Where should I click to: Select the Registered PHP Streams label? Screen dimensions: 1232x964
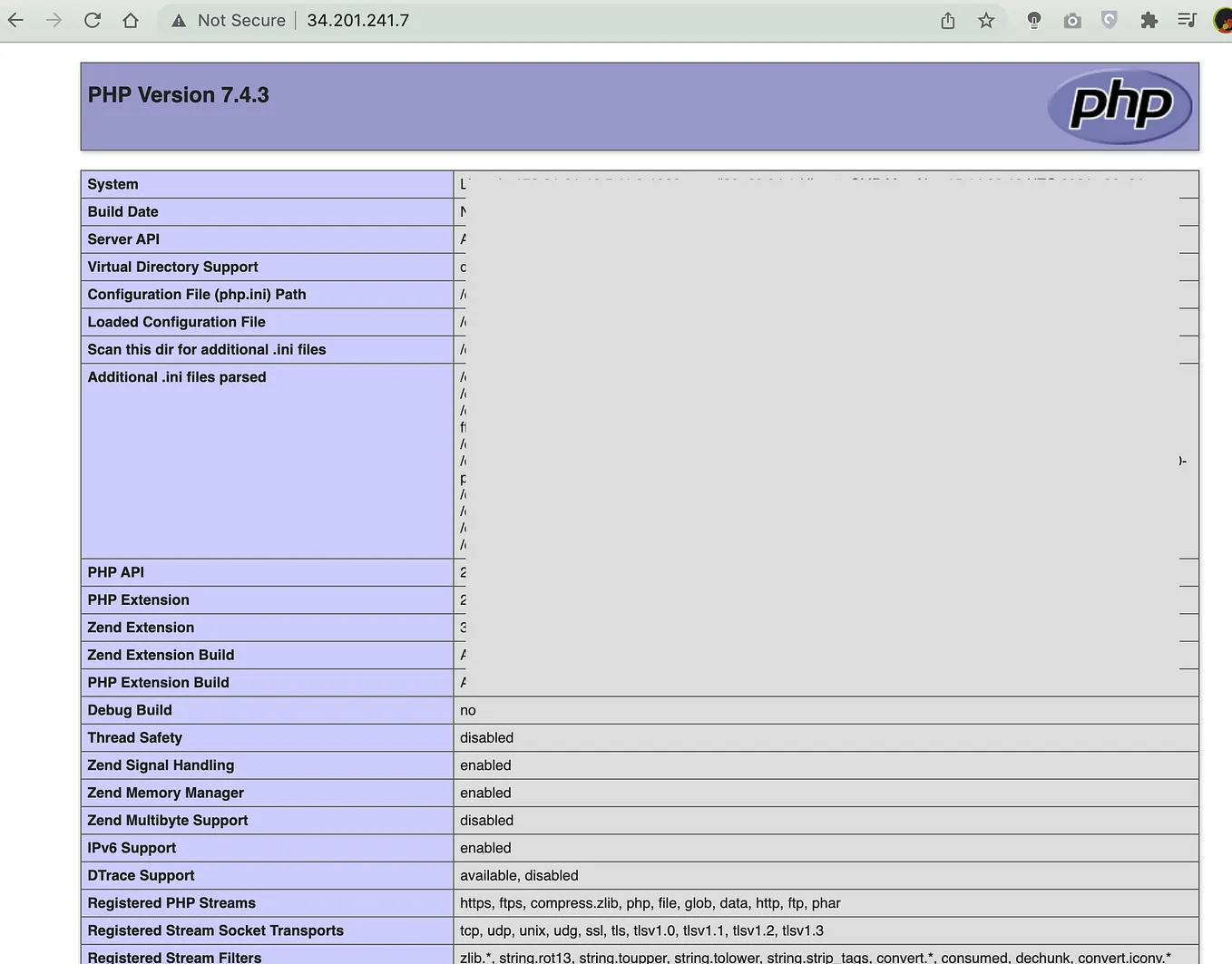171,903
